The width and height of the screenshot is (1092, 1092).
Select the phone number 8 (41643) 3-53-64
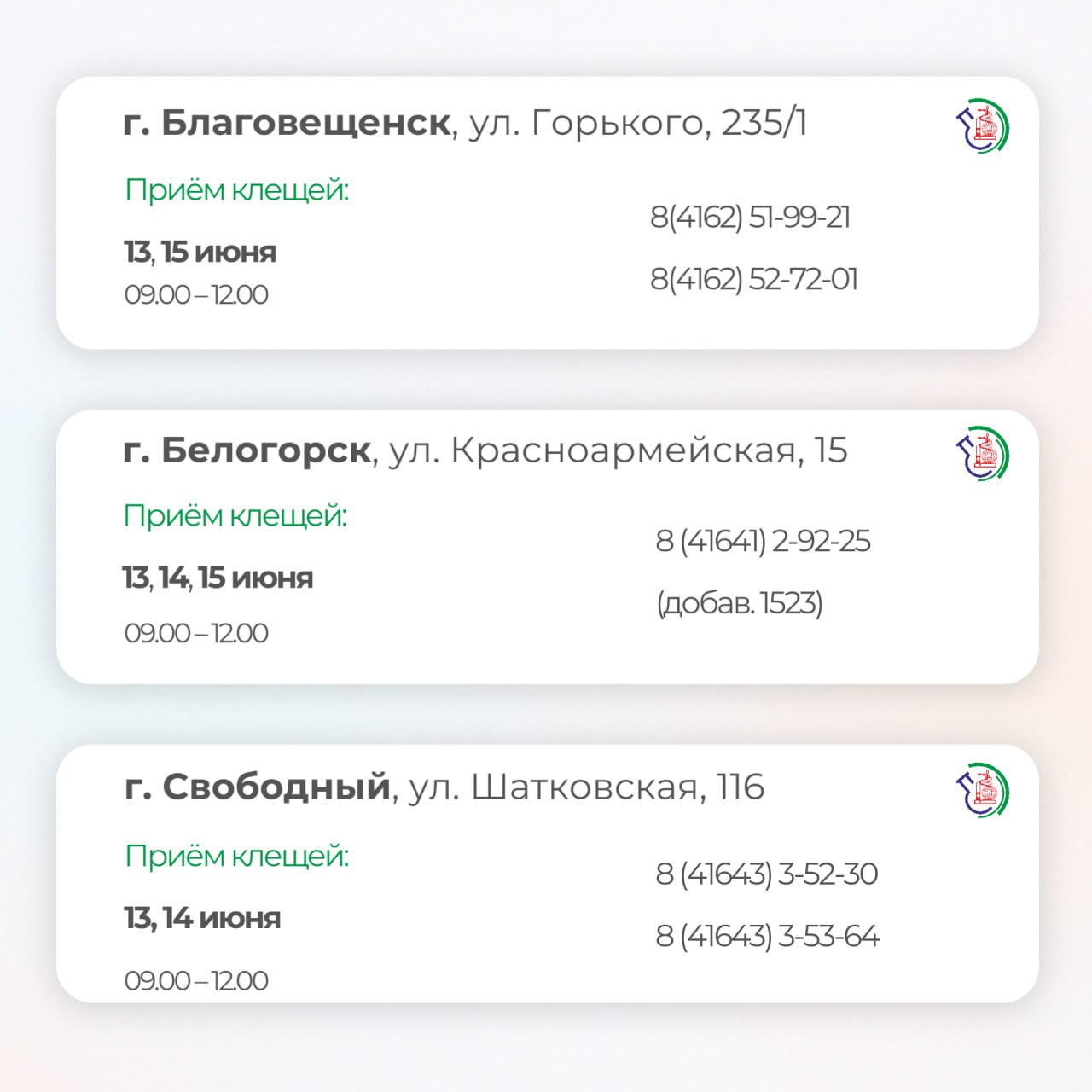click(767, 936)
